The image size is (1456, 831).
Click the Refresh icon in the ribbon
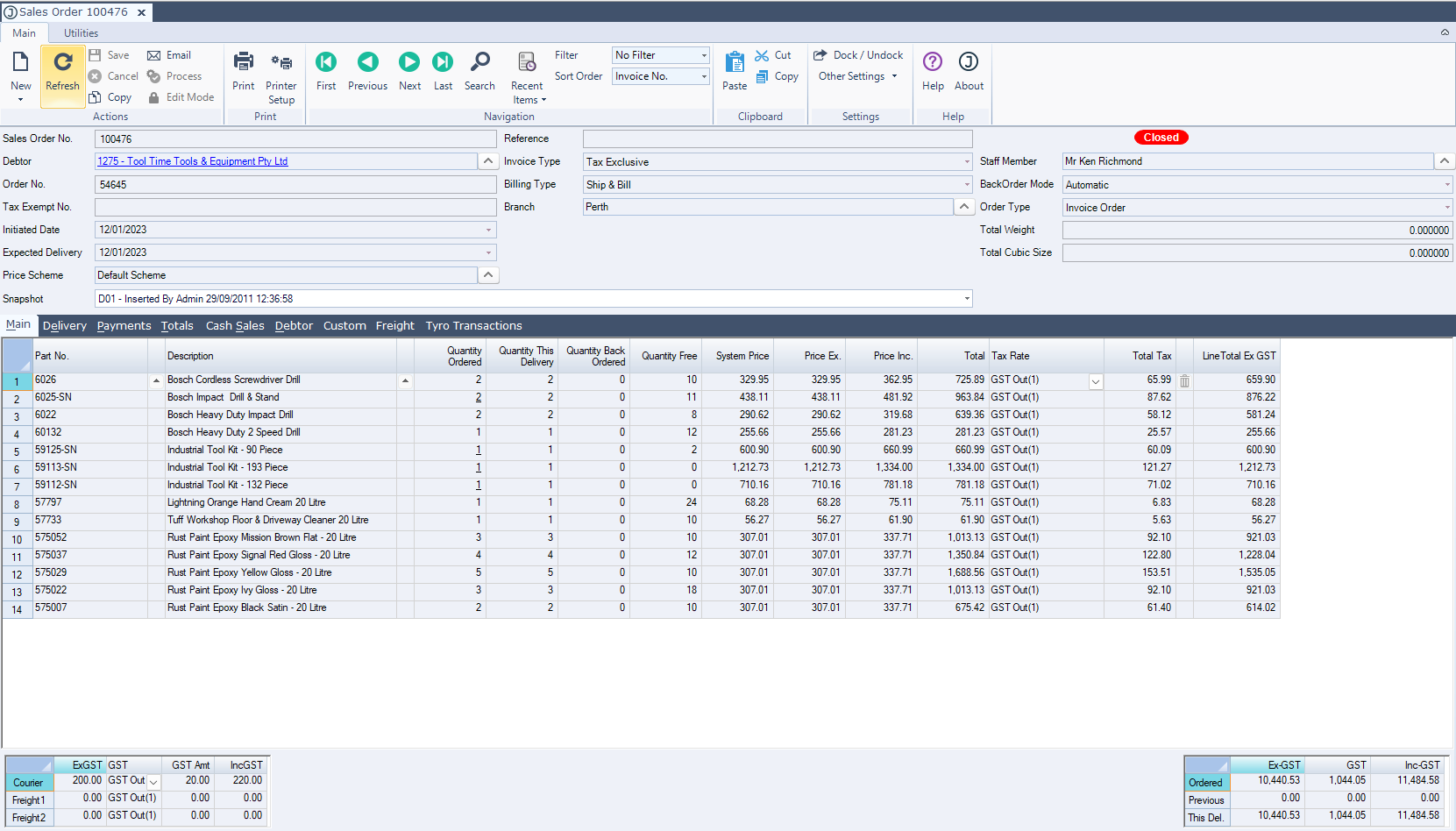(x=62, y=63)
